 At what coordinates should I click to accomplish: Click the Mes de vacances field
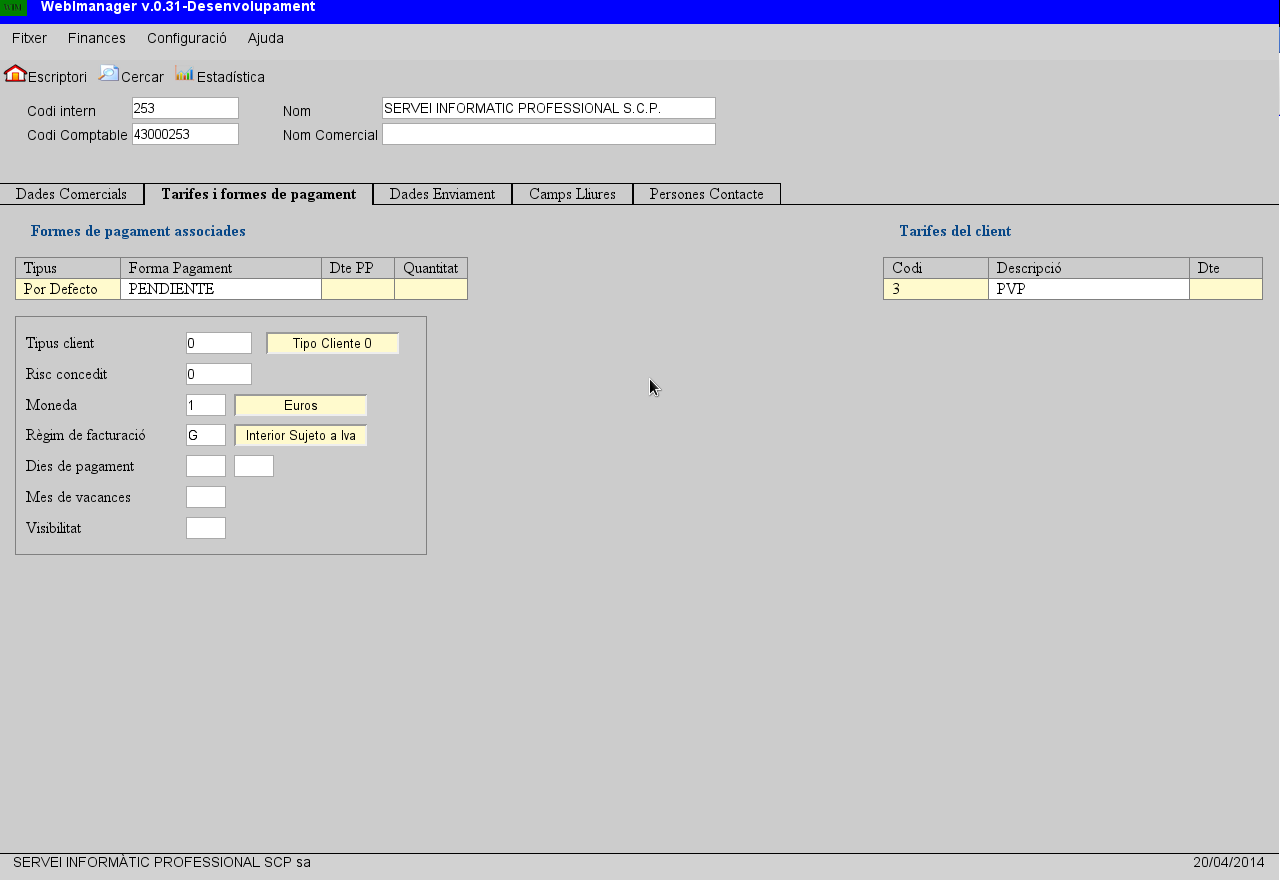point(205,496)
